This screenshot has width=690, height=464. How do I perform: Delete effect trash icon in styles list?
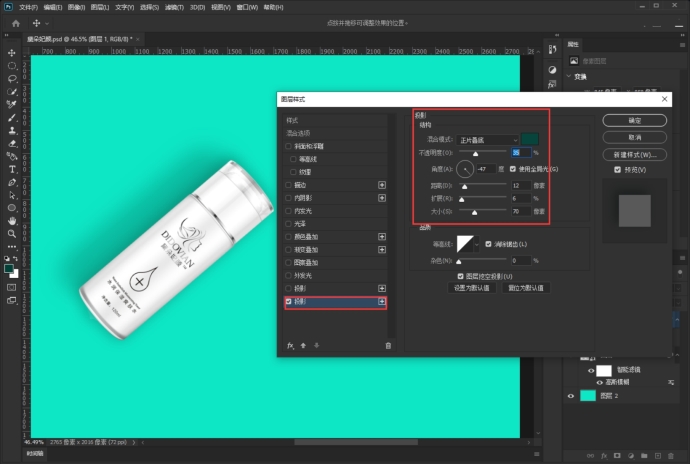click(388, 346)
